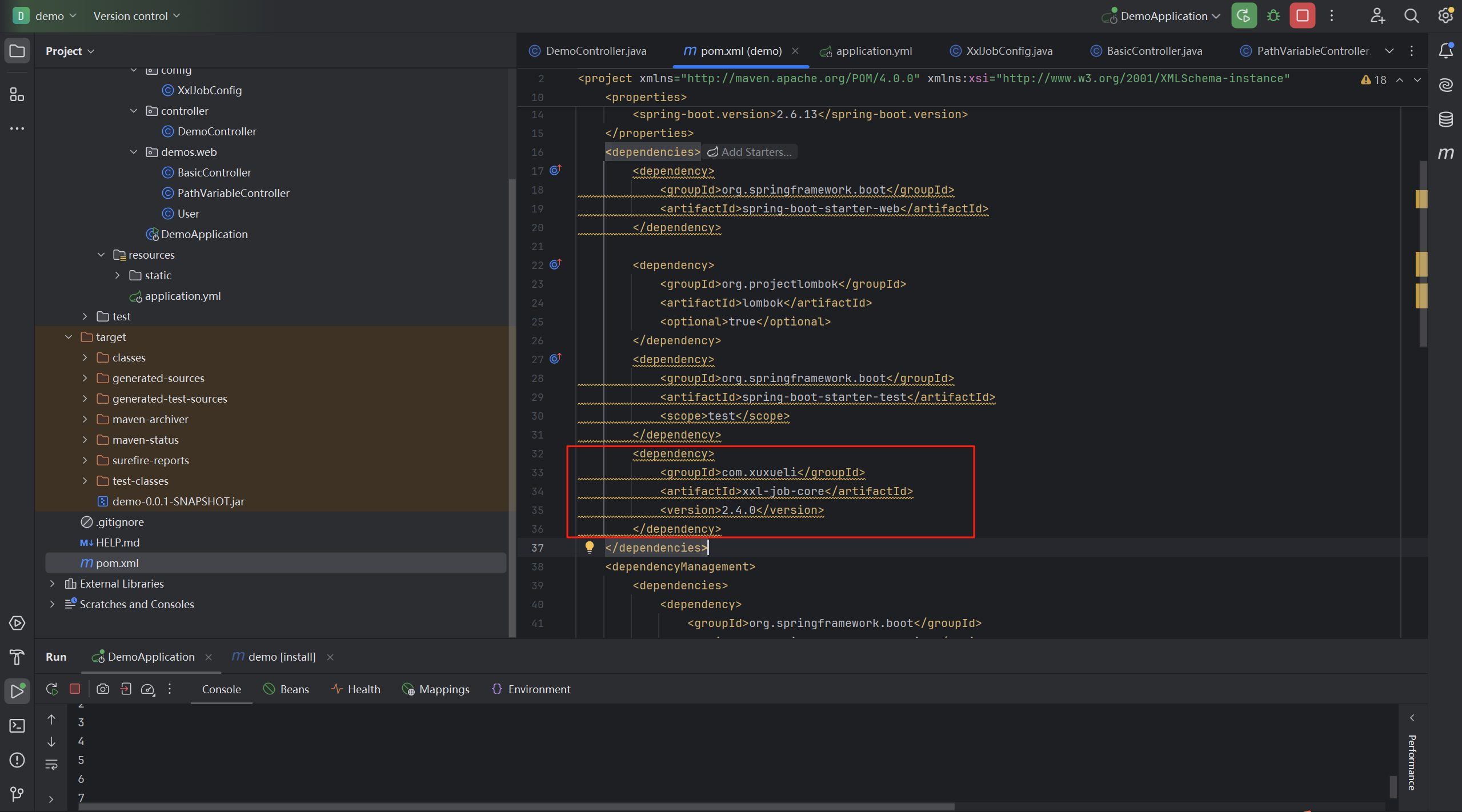Click the project tree vertical scrollbar
This screenshot has height=812, width=1462.
pyautogui.click(x=512, y=408)
